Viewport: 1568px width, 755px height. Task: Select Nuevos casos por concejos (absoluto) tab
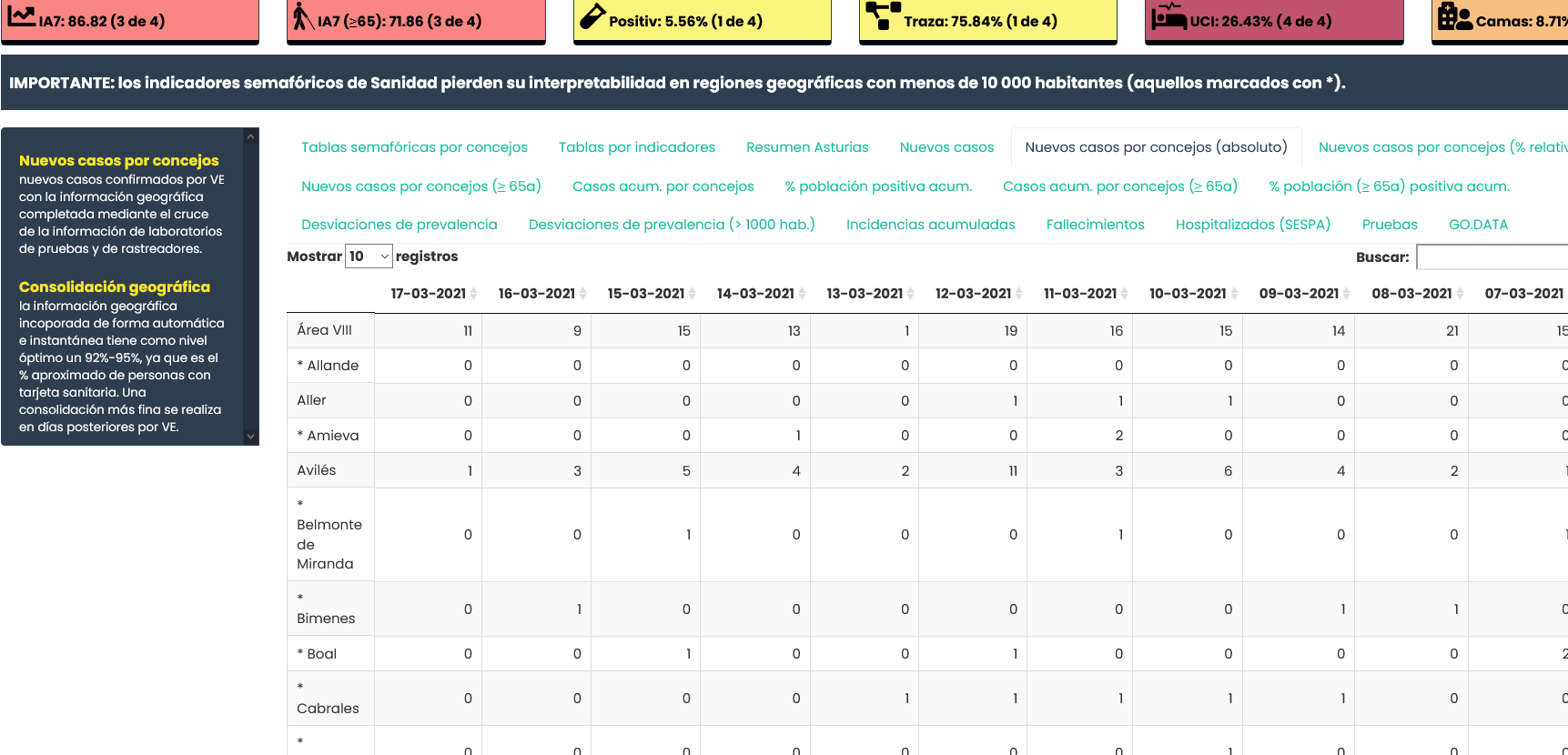1156,147
